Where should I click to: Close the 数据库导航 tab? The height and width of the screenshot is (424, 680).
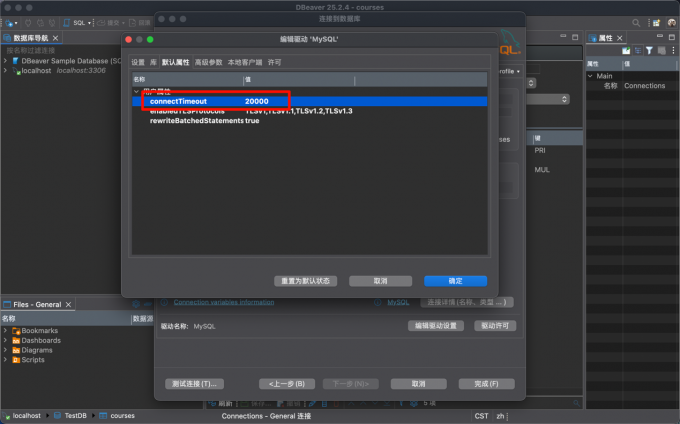click(55, 38)
